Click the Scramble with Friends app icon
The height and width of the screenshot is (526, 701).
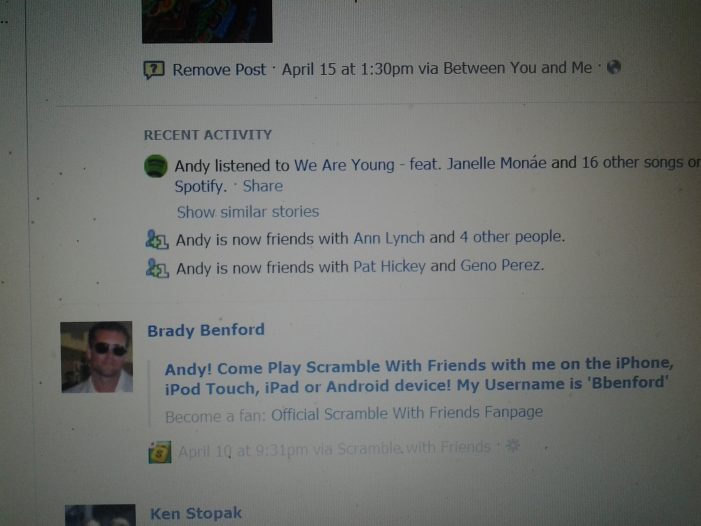tap(160, 452)
